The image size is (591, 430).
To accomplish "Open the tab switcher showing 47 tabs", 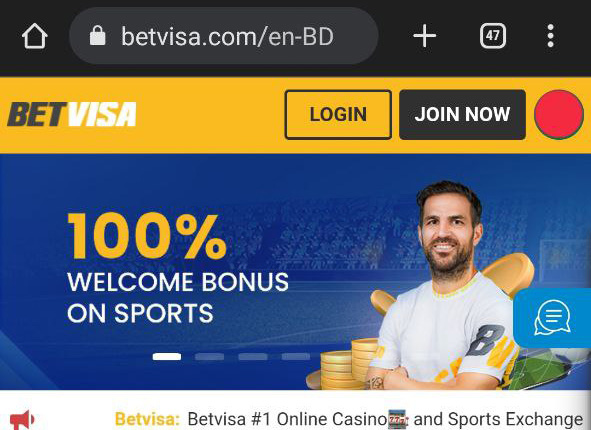I will [x=493, y=36].
